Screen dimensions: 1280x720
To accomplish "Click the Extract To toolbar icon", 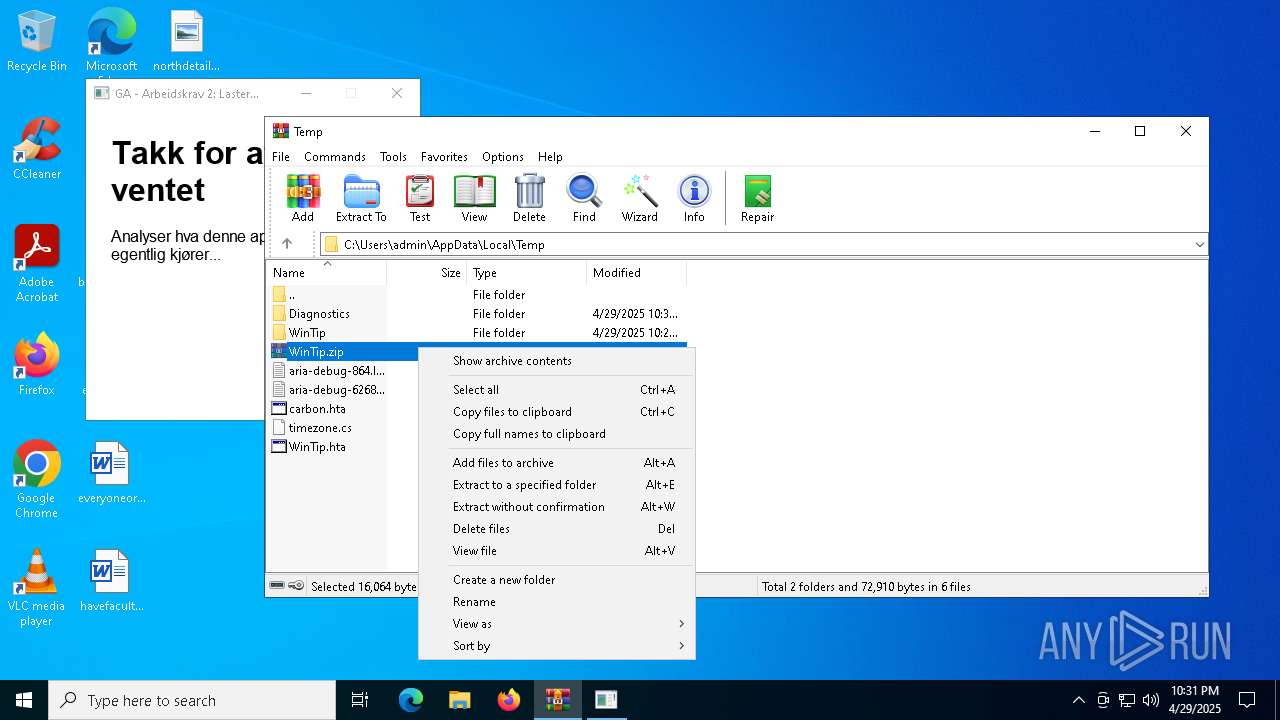I will pos(361,198).
